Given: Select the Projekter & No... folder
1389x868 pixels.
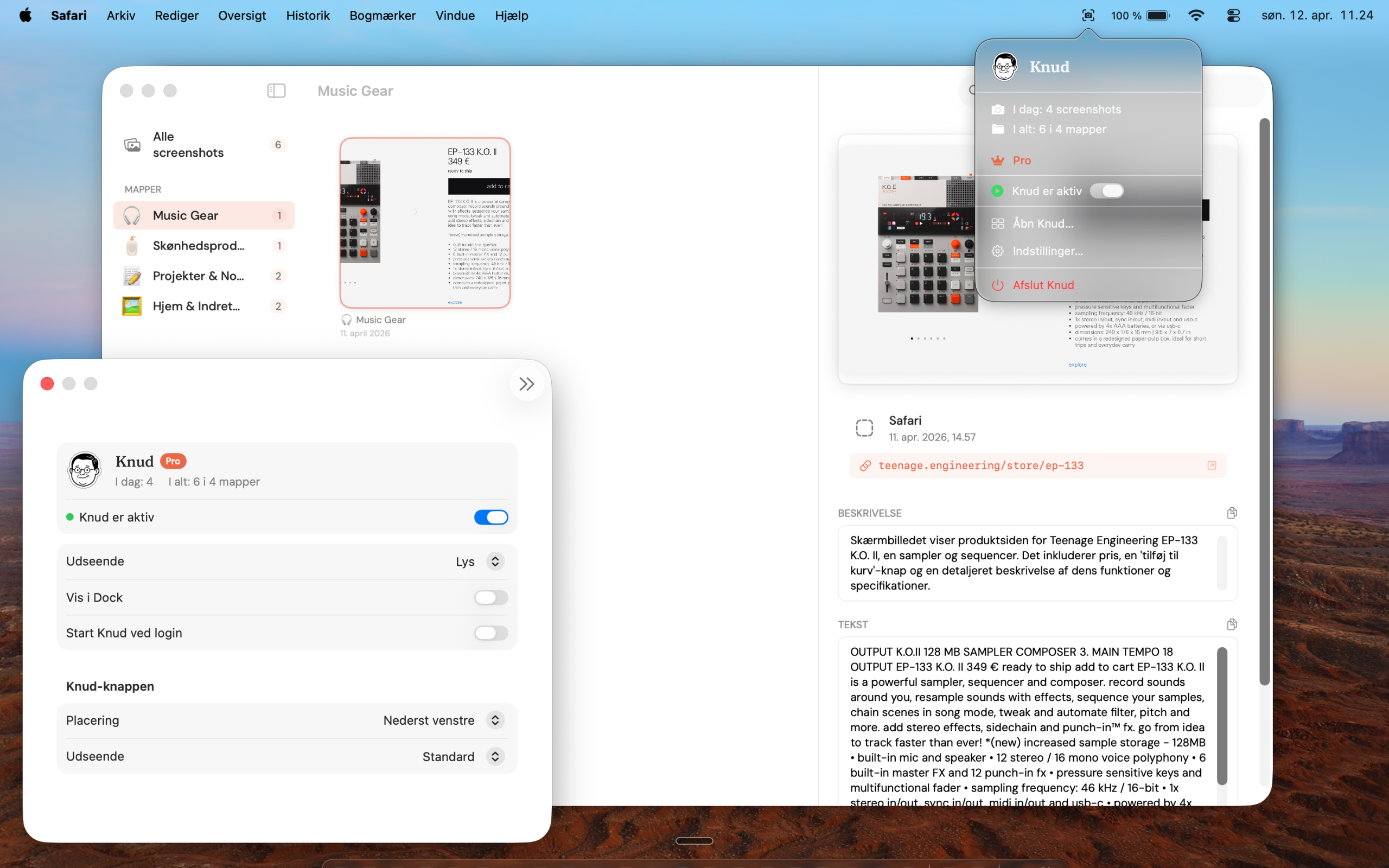Looking at the screenshot, I should tap(198, 276).
